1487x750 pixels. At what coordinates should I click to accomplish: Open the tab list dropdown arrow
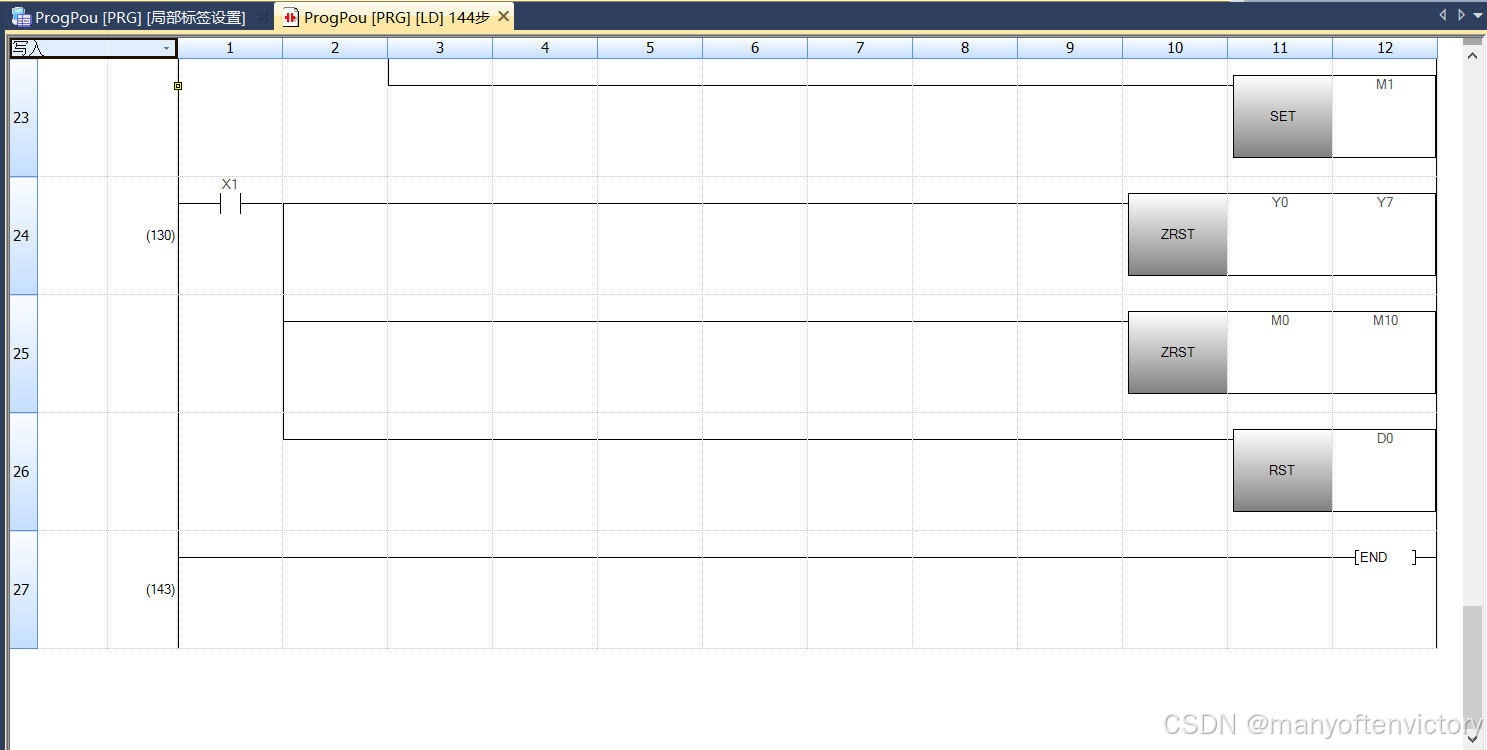(x=1478, y=15)
